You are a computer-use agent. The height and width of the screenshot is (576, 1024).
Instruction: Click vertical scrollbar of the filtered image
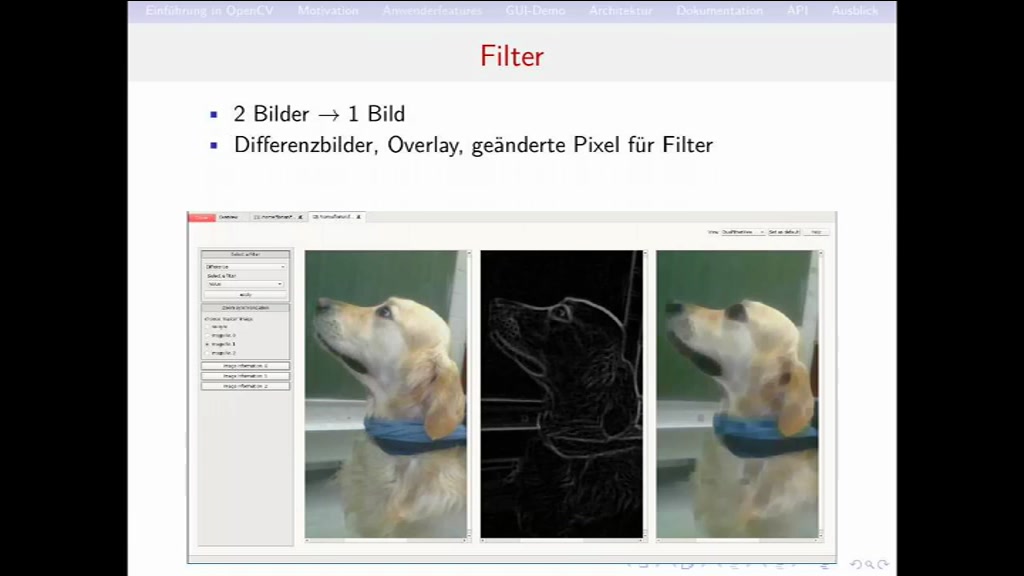(820, 394)
